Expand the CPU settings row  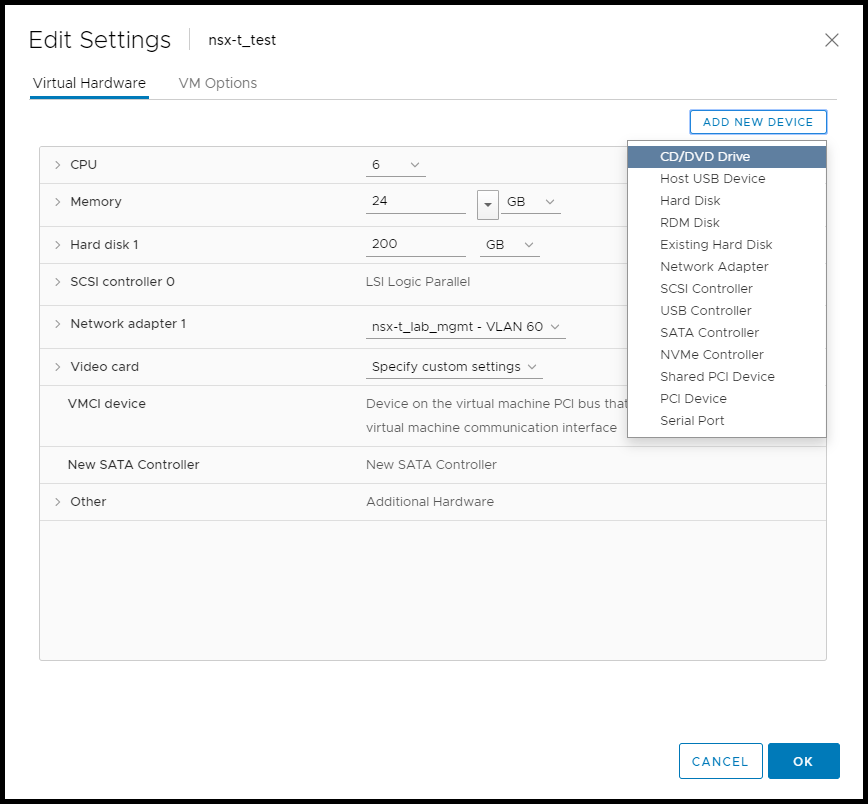click(58, 165)
